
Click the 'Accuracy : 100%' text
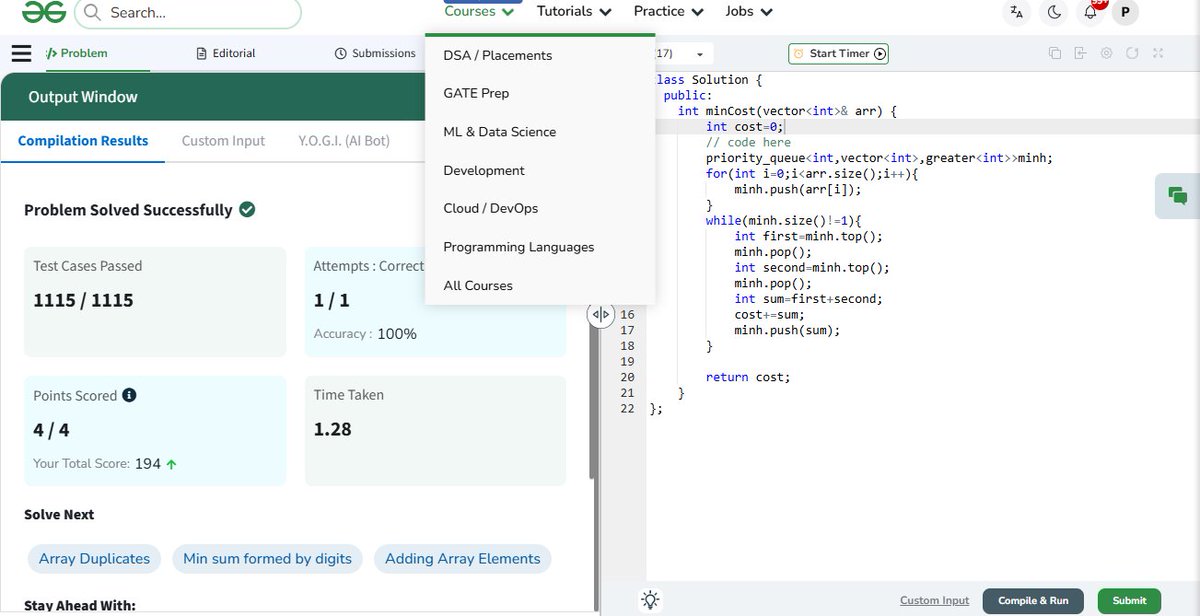(x=365, y=334)
